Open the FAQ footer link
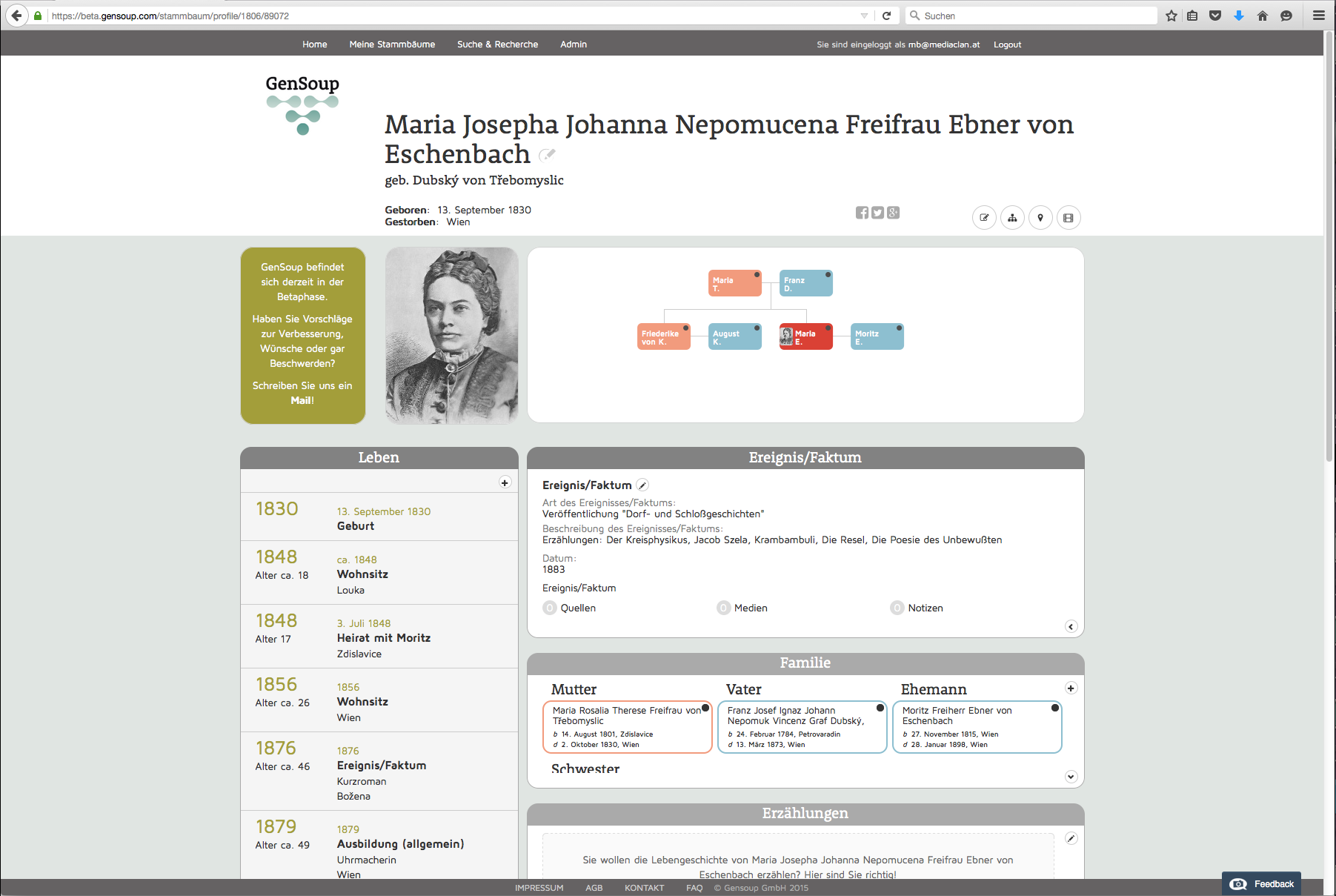 tap(694, 888)
